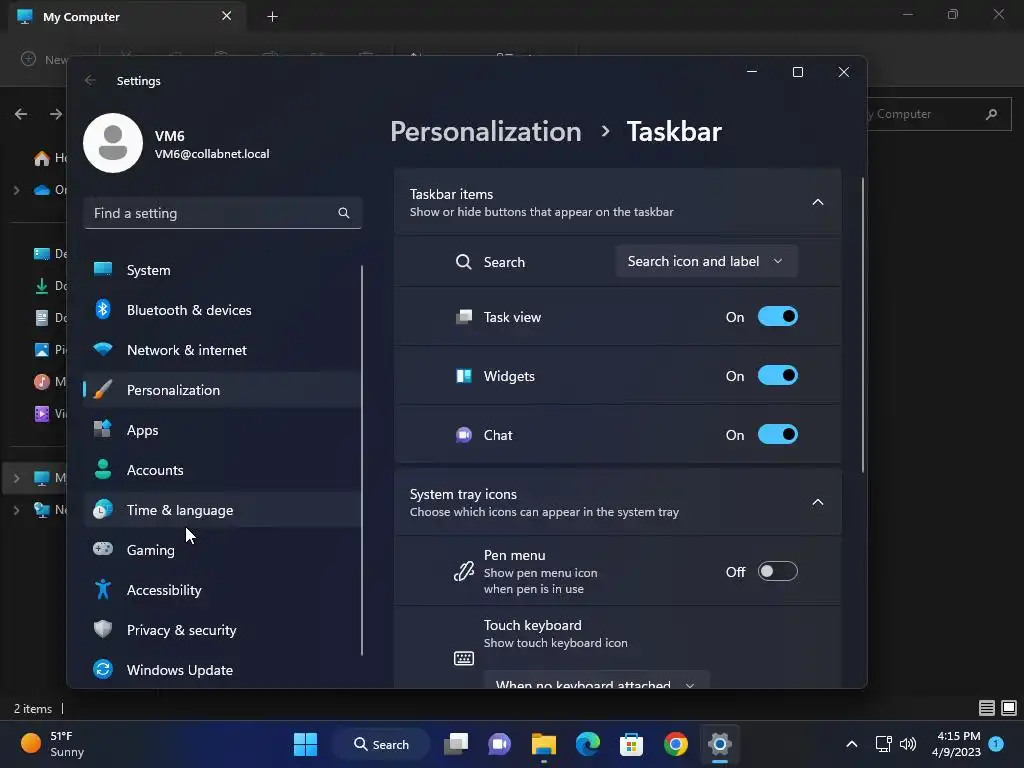Click the Windows Update sync icon

103,669
